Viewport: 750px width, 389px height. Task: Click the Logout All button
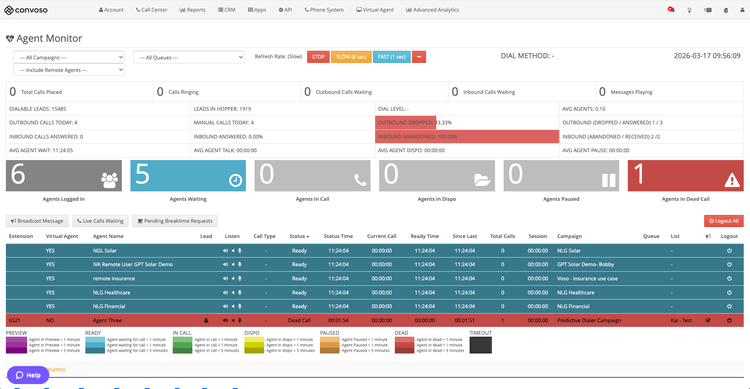coord(724,221)
